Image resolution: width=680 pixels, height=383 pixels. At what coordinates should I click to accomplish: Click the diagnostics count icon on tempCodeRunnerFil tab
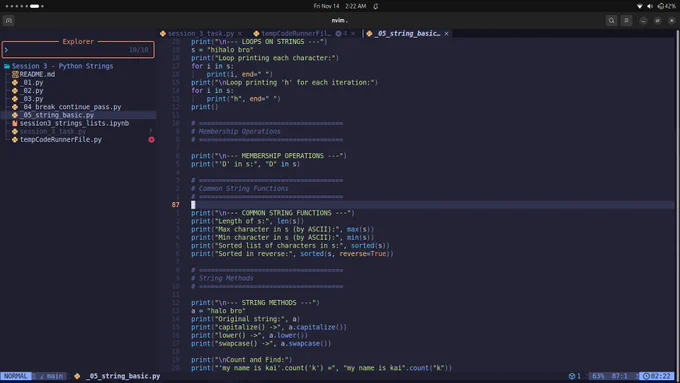338,33
